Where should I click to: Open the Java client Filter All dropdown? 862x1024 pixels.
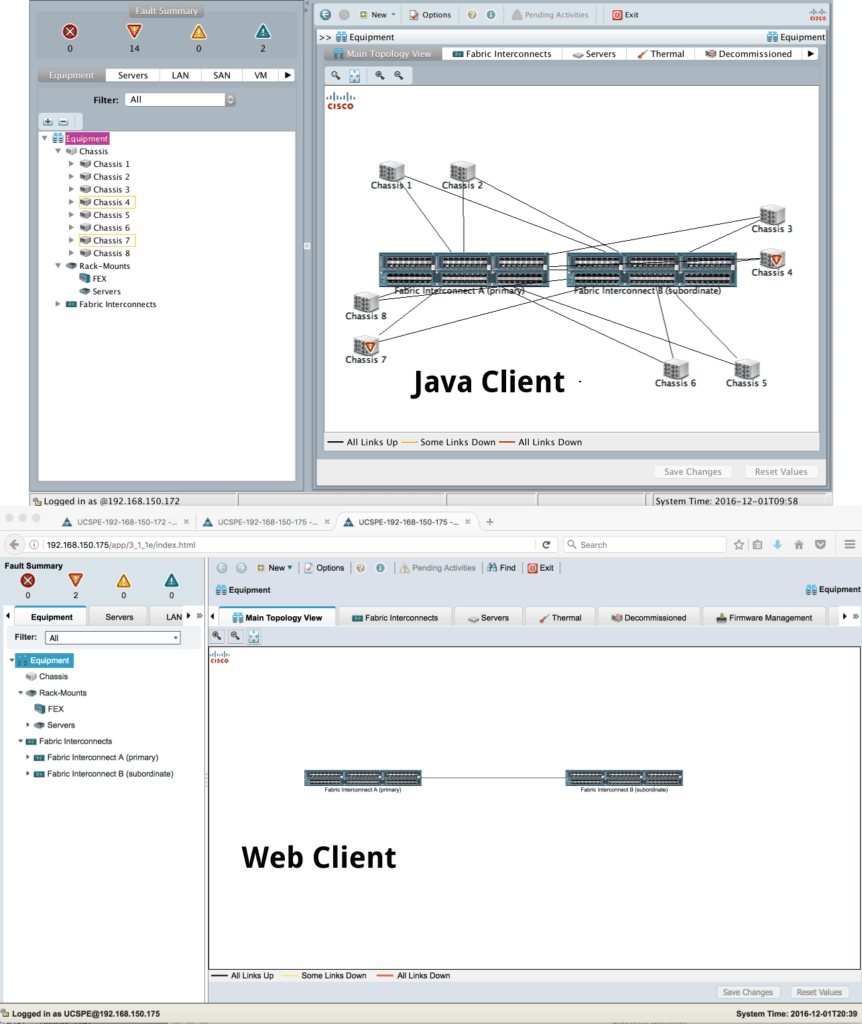tap(180, 100)
